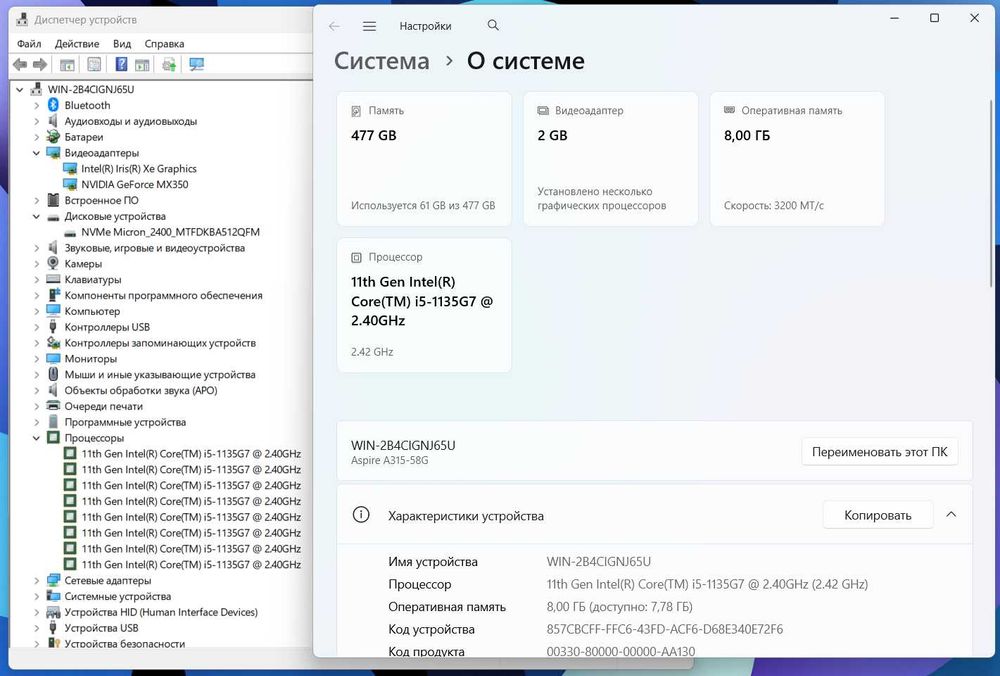The image size is (1000, 676).
Task: Select Контроллеры запоминающих устройств row
Action: tap(160, 343)
